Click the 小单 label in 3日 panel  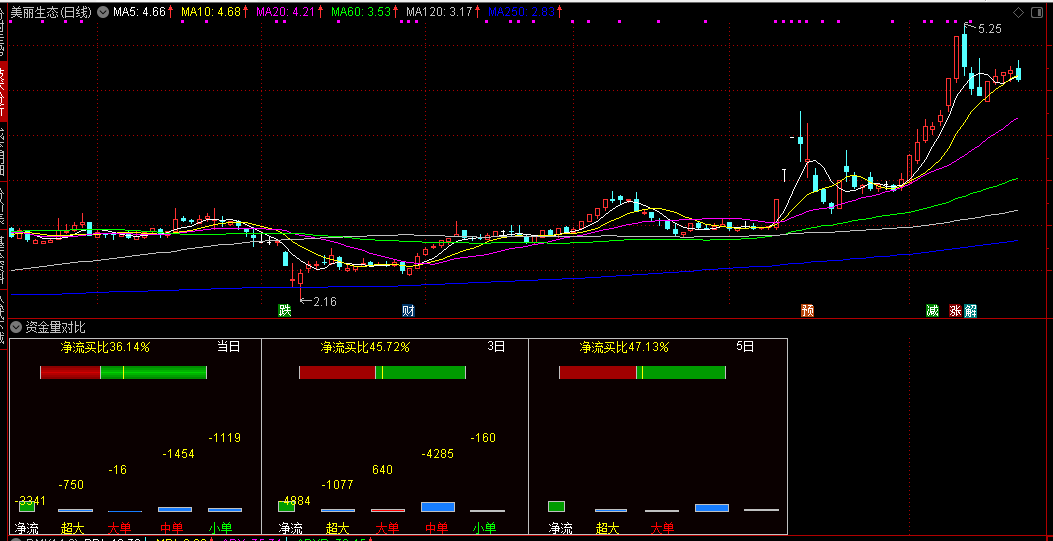tap(485, 529)
